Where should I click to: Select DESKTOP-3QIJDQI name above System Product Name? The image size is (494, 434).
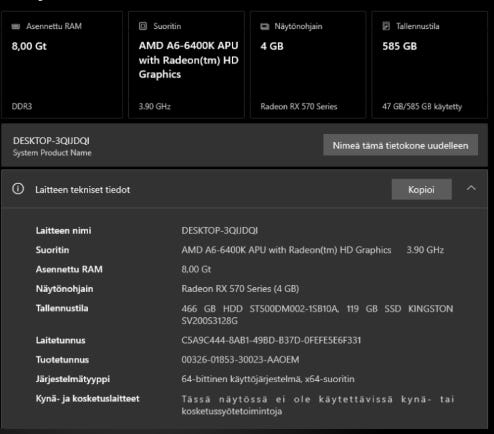point(51,141)
